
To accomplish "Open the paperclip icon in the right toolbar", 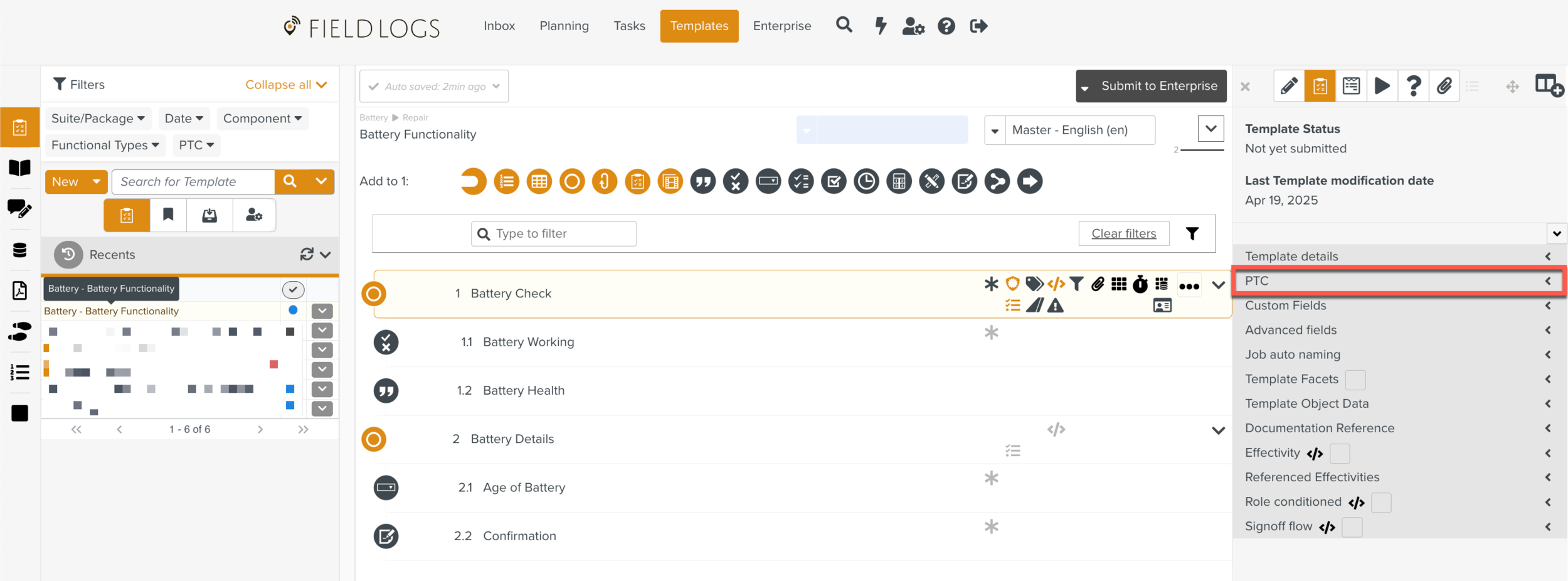I will tap(1444, 86).
